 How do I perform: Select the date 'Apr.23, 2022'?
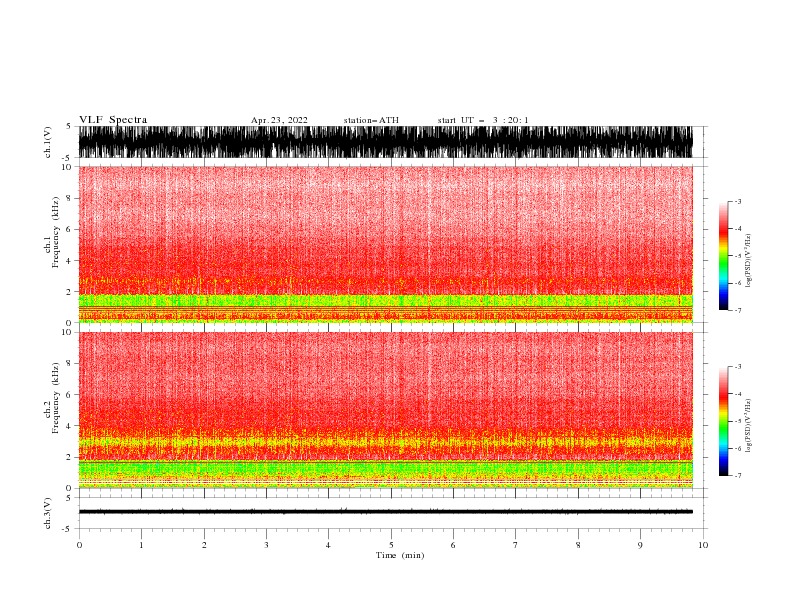(x=279, y=120)
